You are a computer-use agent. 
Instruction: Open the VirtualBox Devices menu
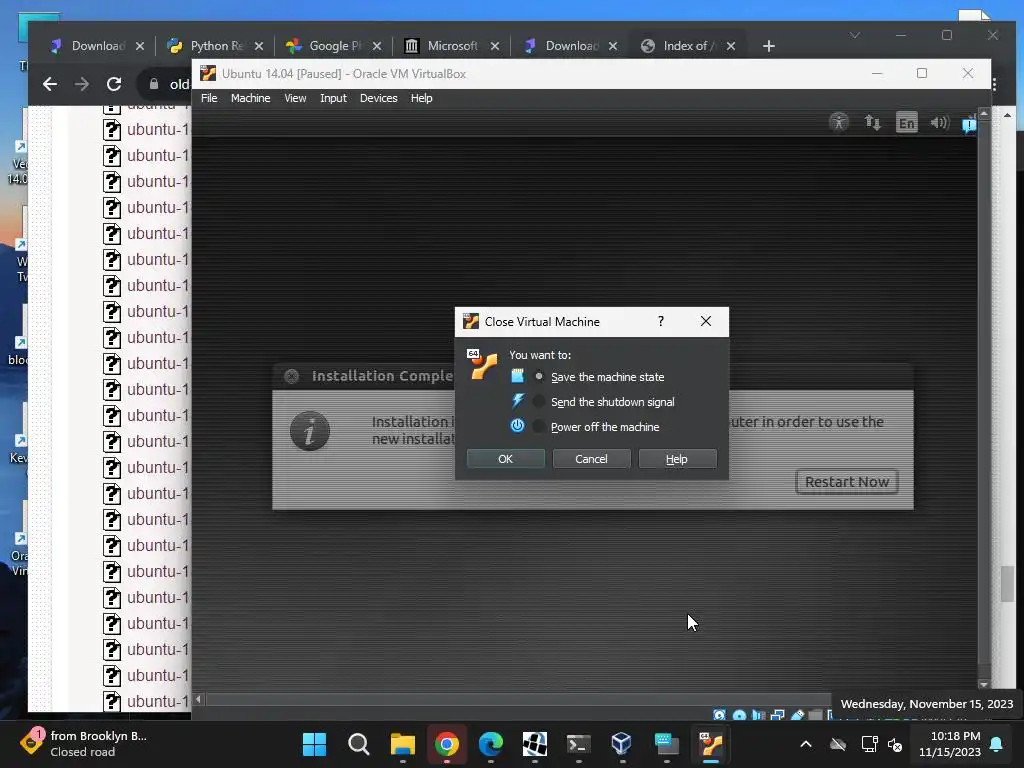378,98
